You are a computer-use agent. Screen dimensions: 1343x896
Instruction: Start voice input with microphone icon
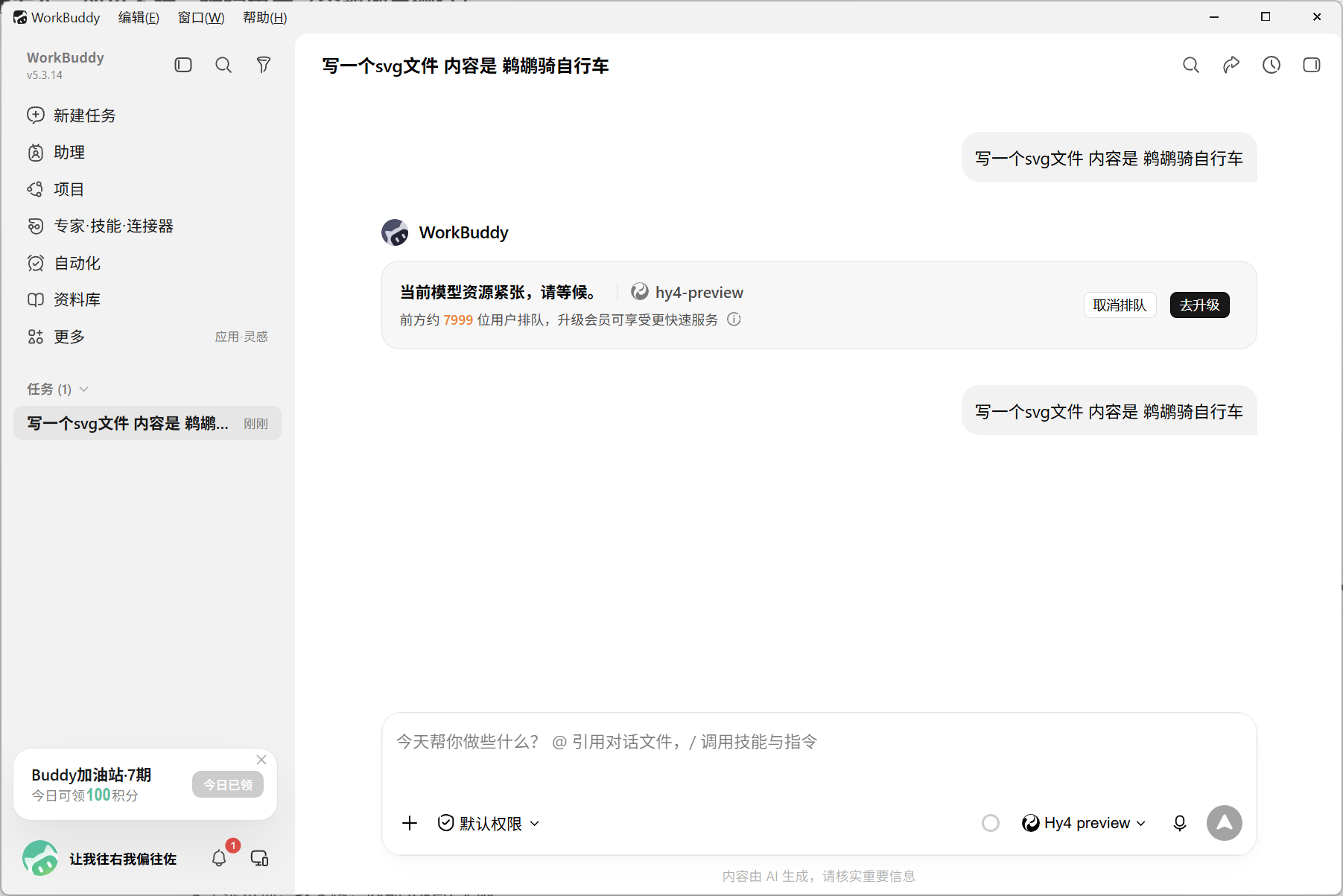click(x=1180, y=823)
